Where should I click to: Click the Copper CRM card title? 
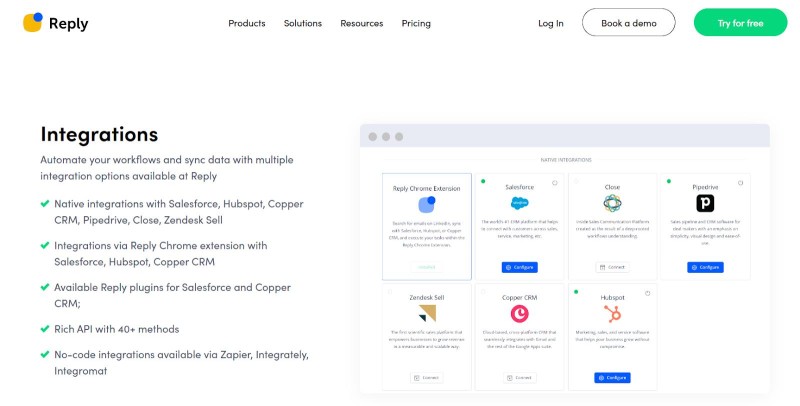pos(519,297)
